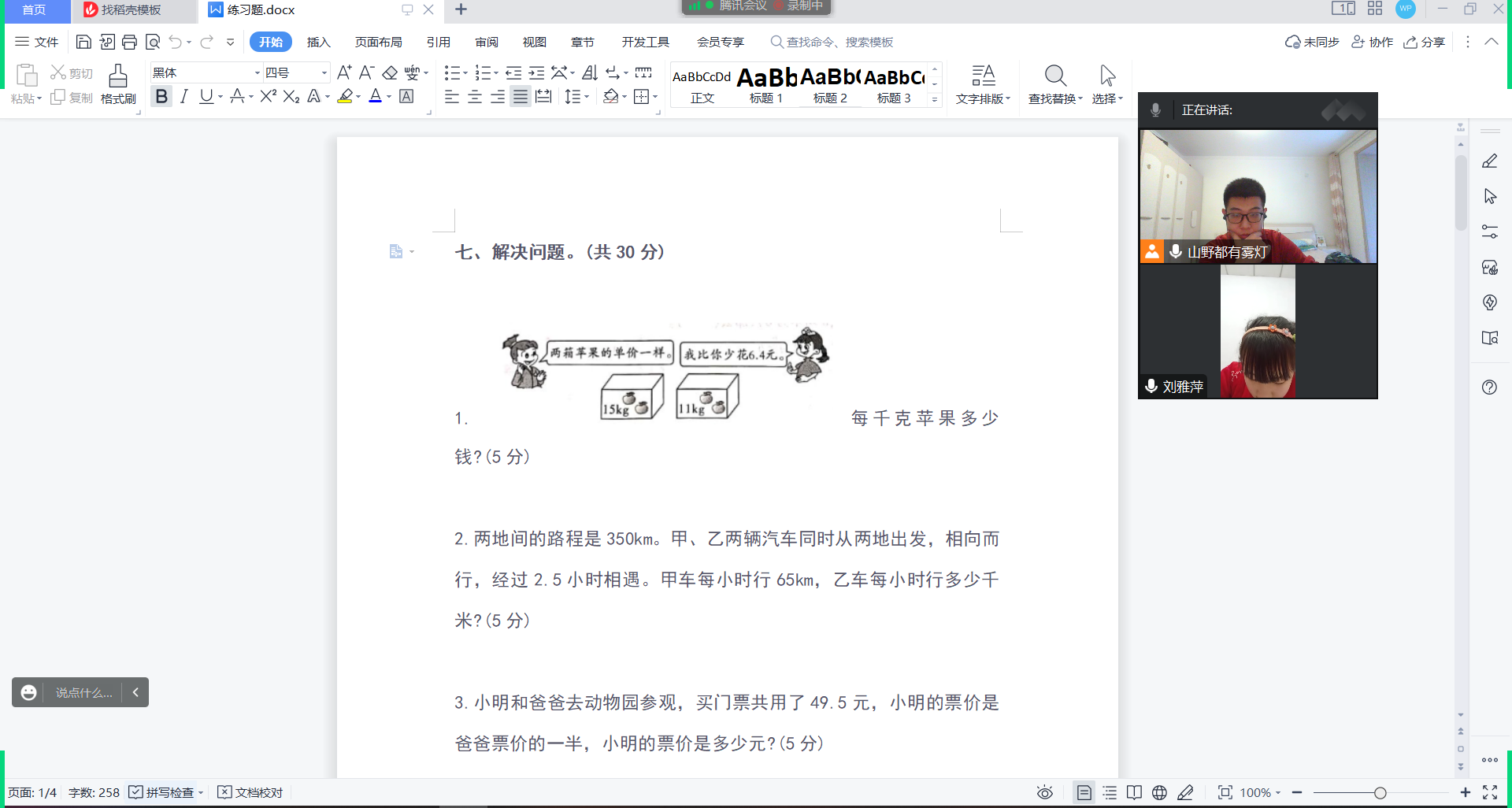Increase font size icon

[344, 72]
